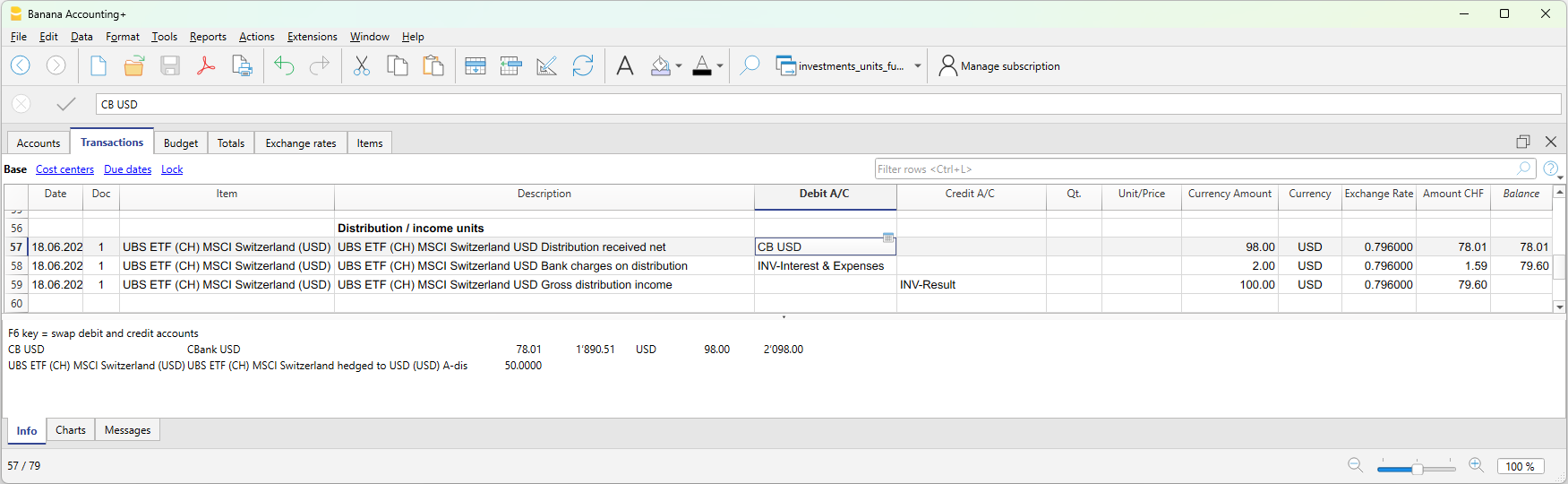This screenshot has height=484, width=1568.
Task: Click the check accounting toolbar icon
Action: (x=547, y=65)
